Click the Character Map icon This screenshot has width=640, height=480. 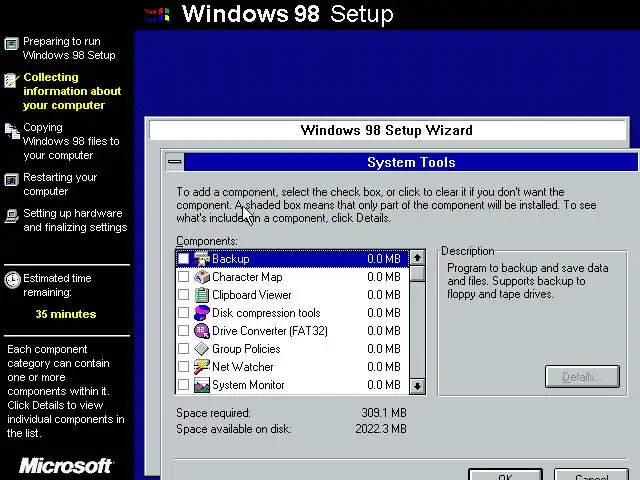202,277
